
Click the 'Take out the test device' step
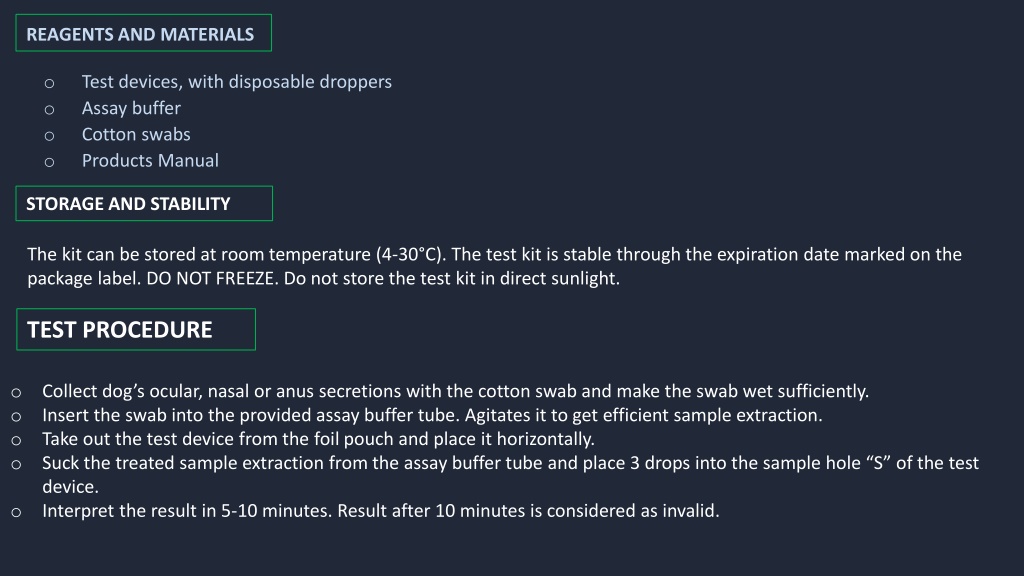coord(318,439)
